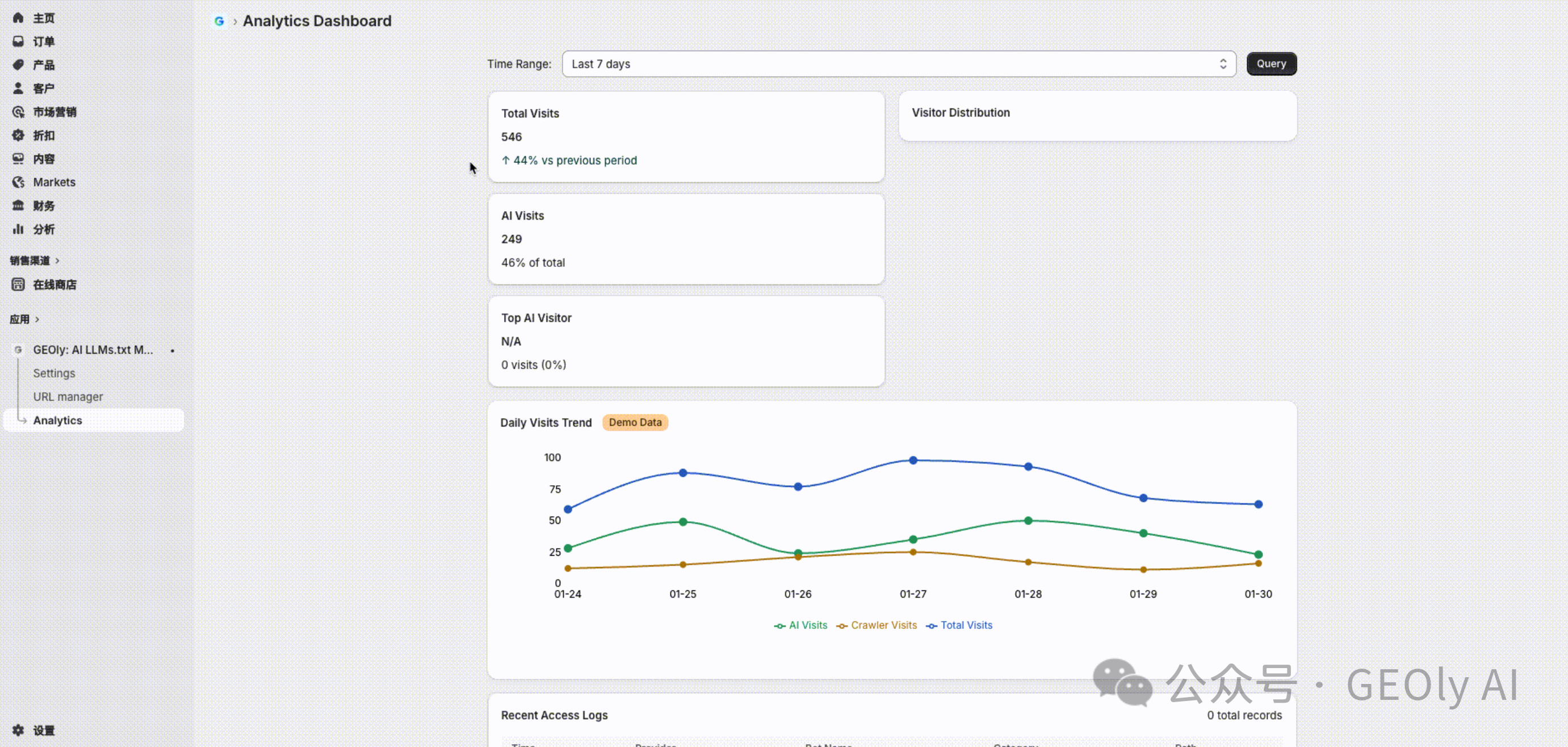Open the 产品 menu item
Viewport: 1568px width, 747px height.
(44, 65)
